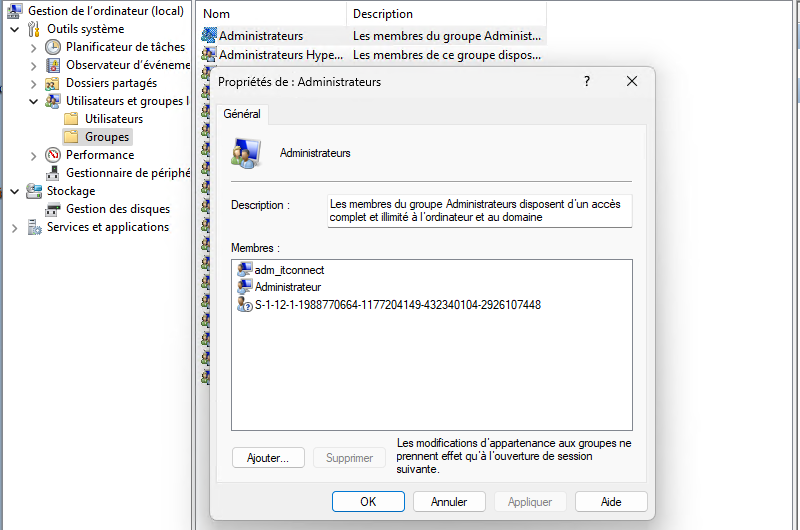Viewport: 800px width, 530px height.
Task: Click the Services et applications icon
Action: (x=34, y=227)
